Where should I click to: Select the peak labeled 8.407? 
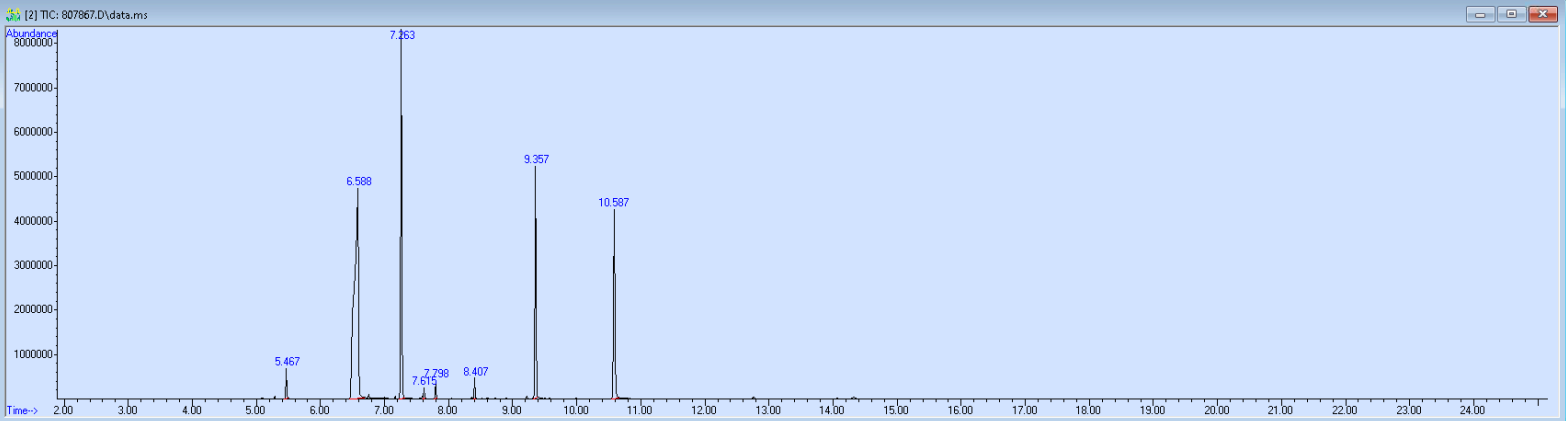(x=476, y=372)
